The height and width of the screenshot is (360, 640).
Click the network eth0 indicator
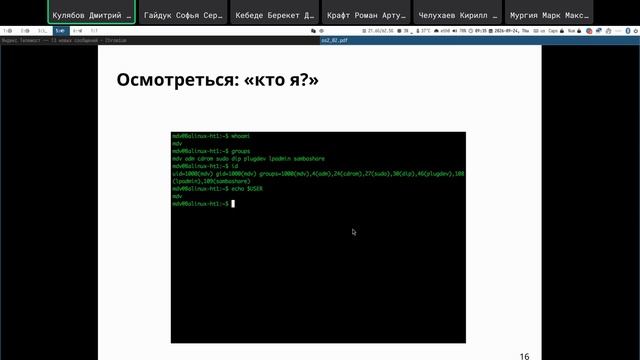click(x=442, y=31)
